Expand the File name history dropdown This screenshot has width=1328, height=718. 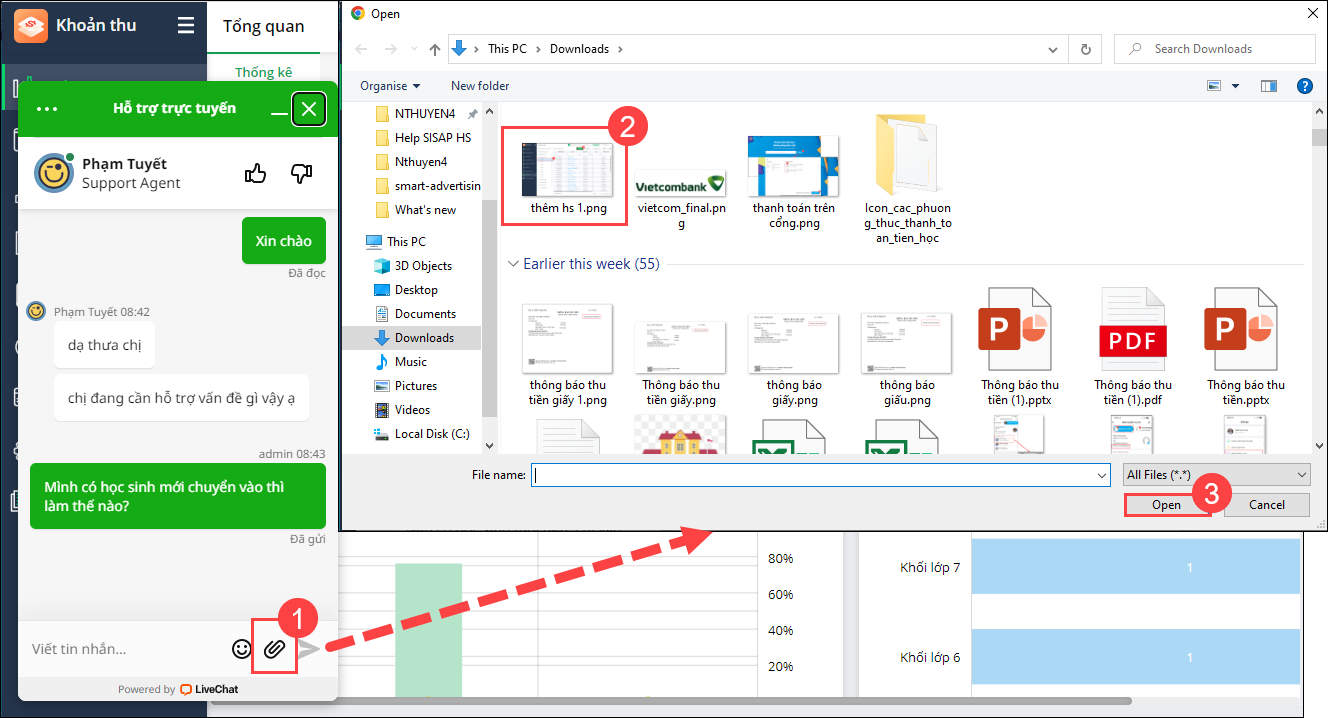point(1102,475)
